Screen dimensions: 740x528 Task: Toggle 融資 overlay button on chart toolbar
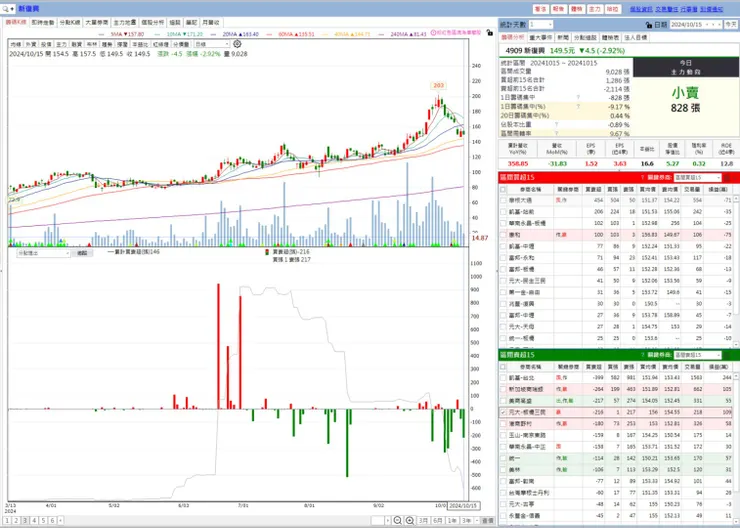pyautogui.click(x=76, y=44)
